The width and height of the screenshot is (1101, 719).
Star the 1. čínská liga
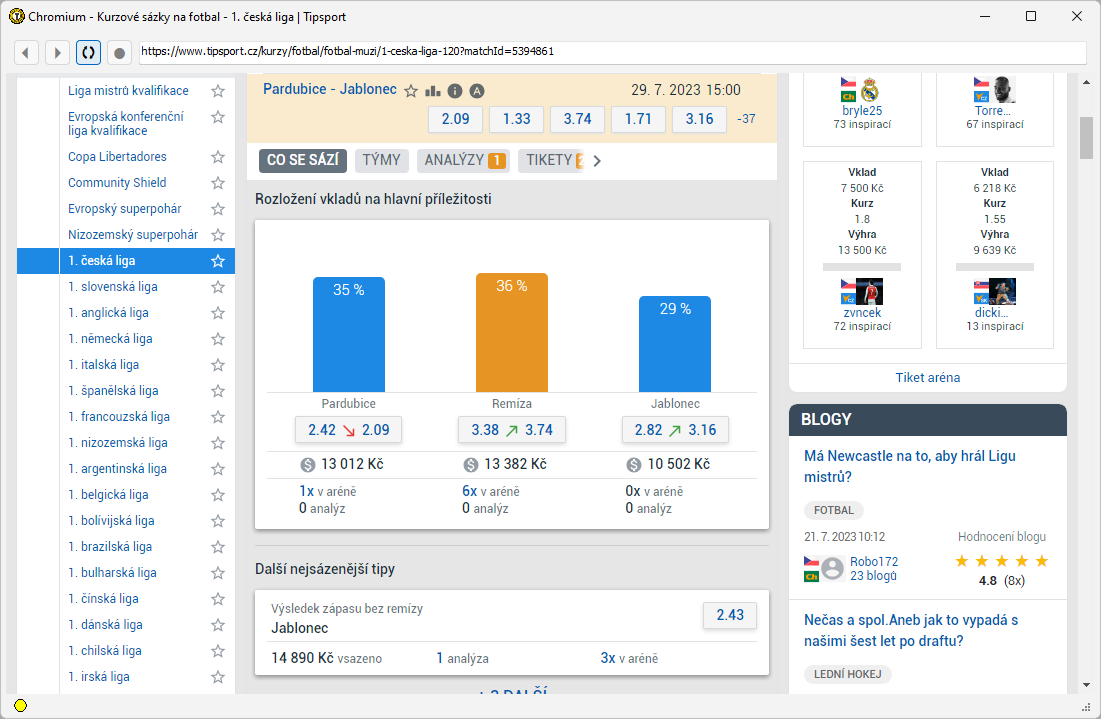(x=218, y=598)
